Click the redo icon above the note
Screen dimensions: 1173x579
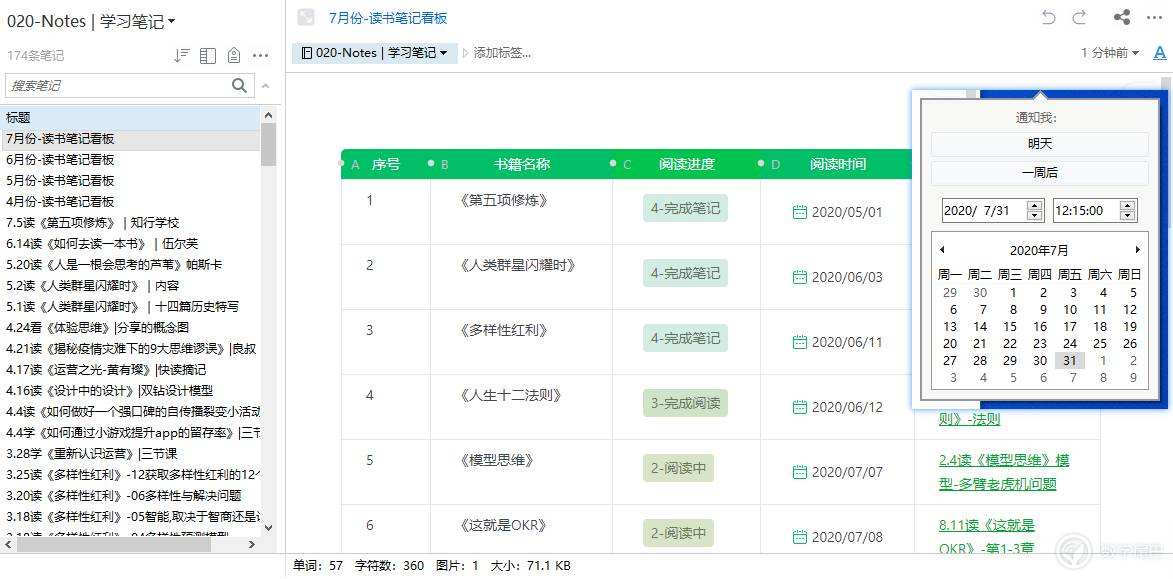tap(1079, 17)
